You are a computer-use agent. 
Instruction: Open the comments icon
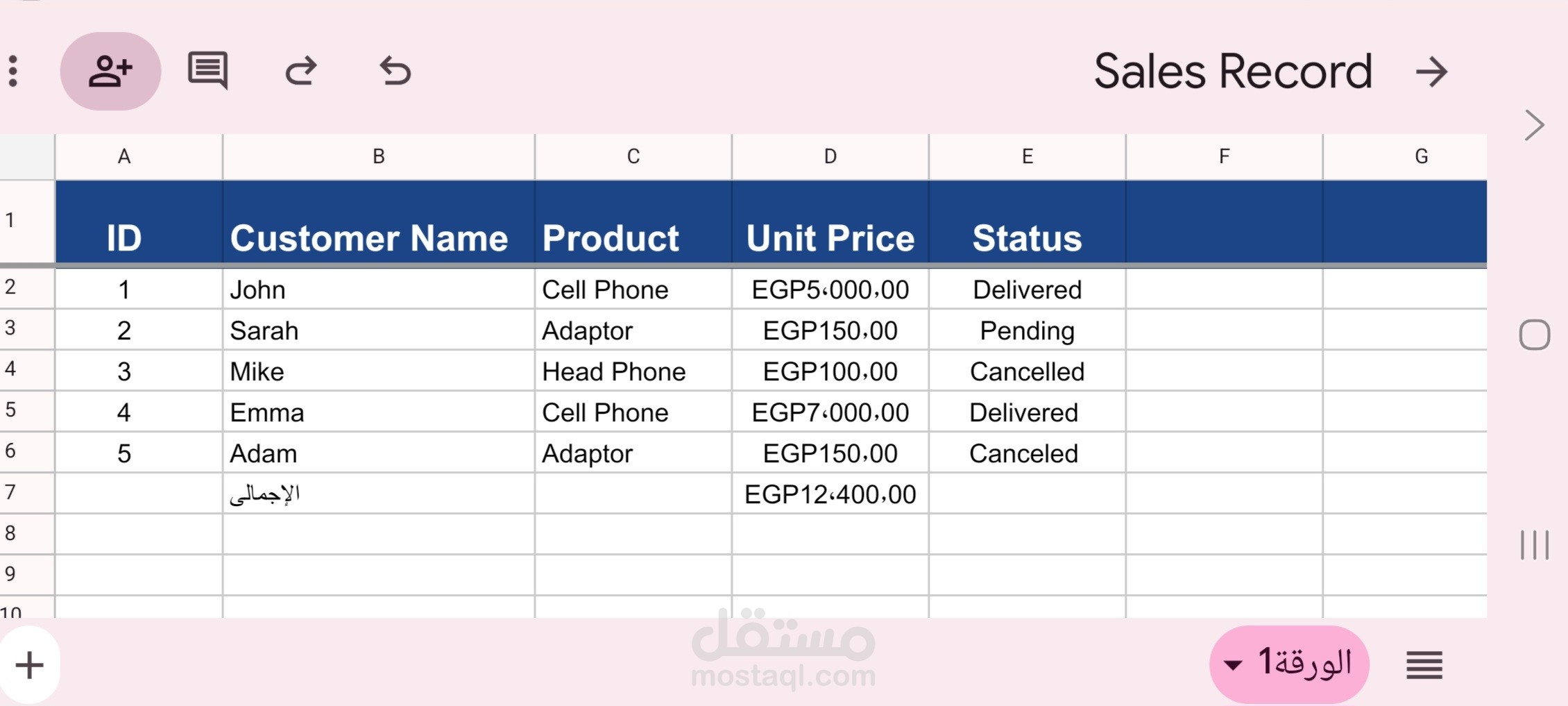tap(207, 70)
